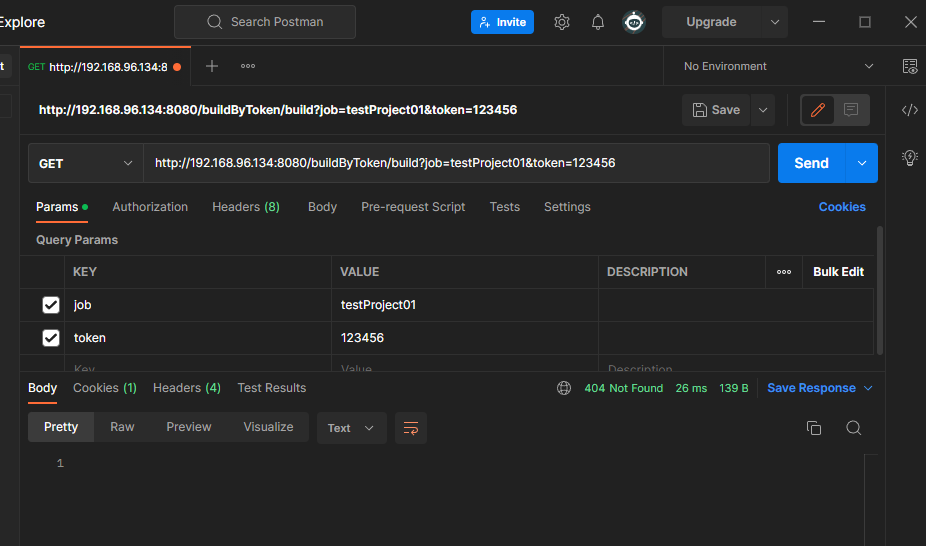Click the request title URL text
This screenshot has width=926, height=546.
click(x=278, y=110)
